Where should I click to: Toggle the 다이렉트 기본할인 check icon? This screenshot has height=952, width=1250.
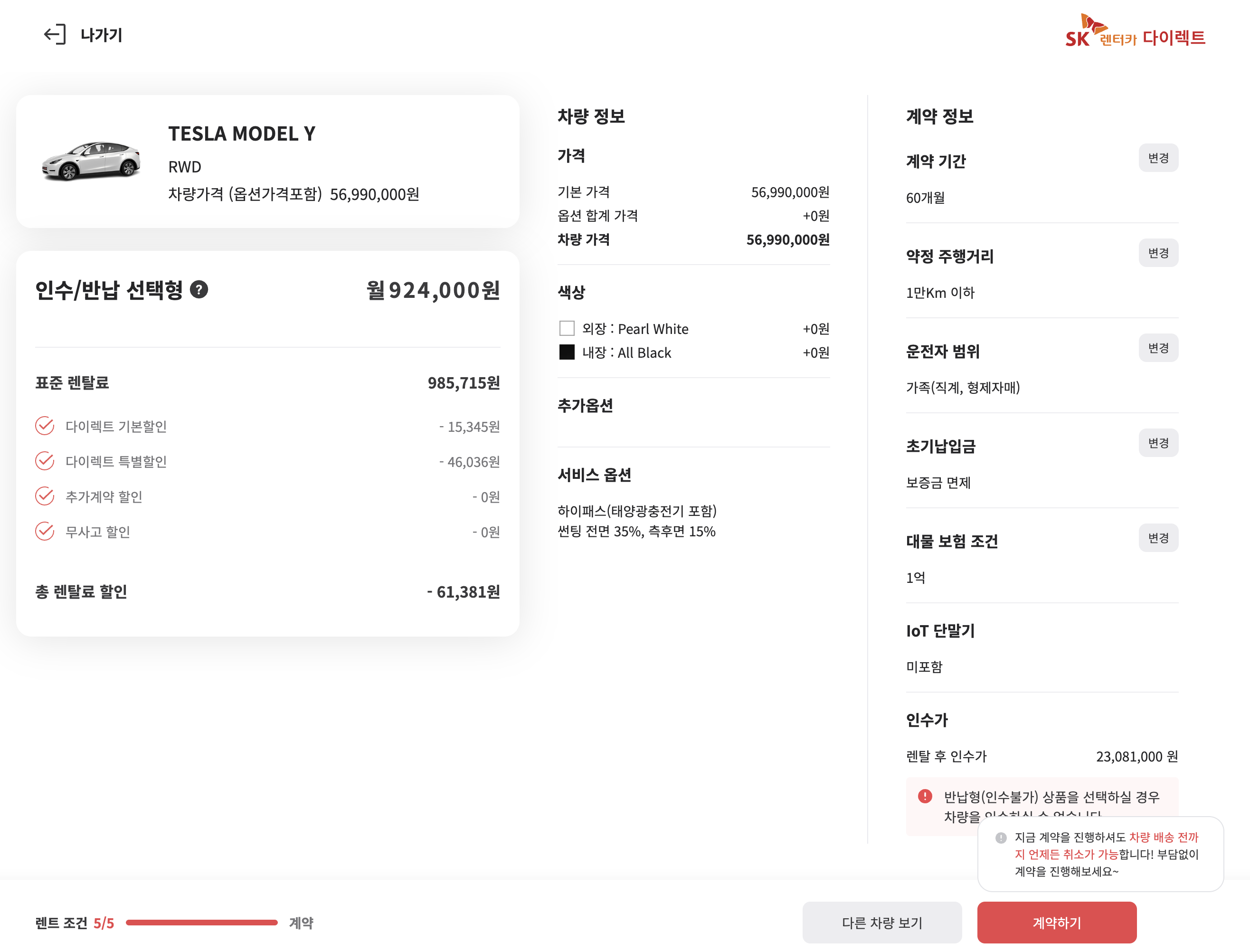tap(45, 426)
